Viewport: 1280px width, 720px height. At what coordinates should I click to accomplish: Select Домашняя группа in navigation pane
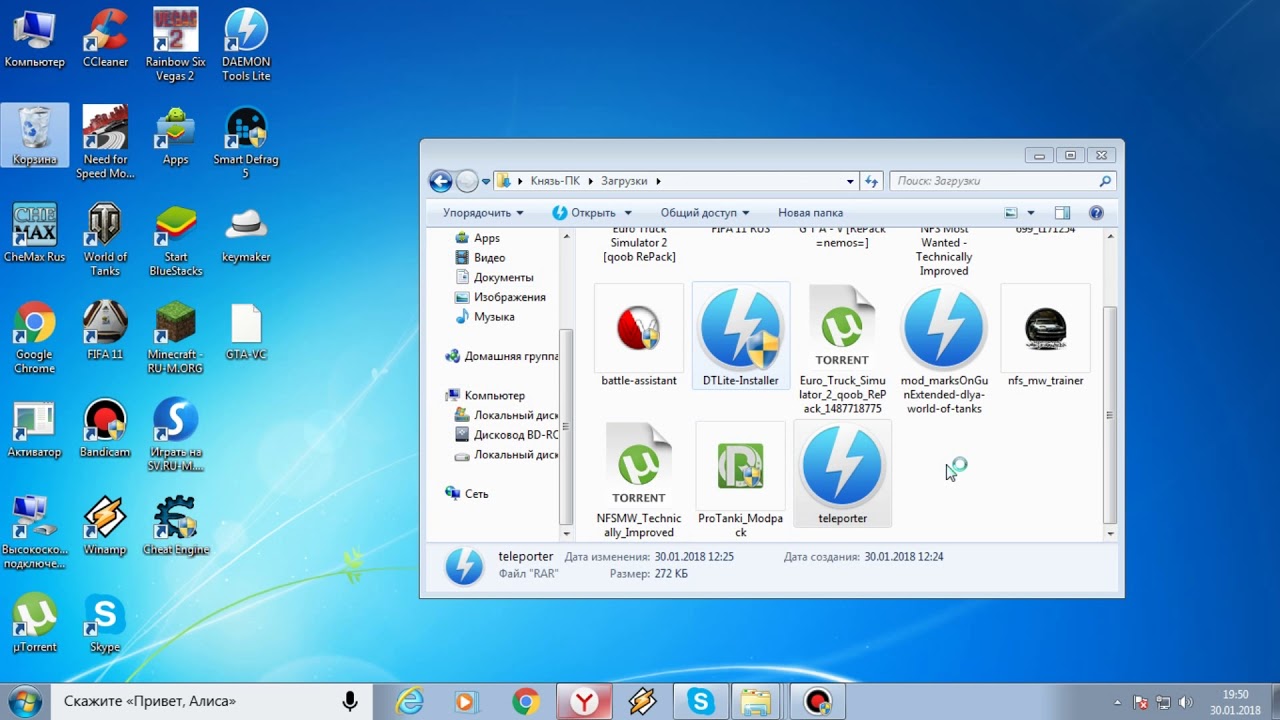(x=502, y=356)
